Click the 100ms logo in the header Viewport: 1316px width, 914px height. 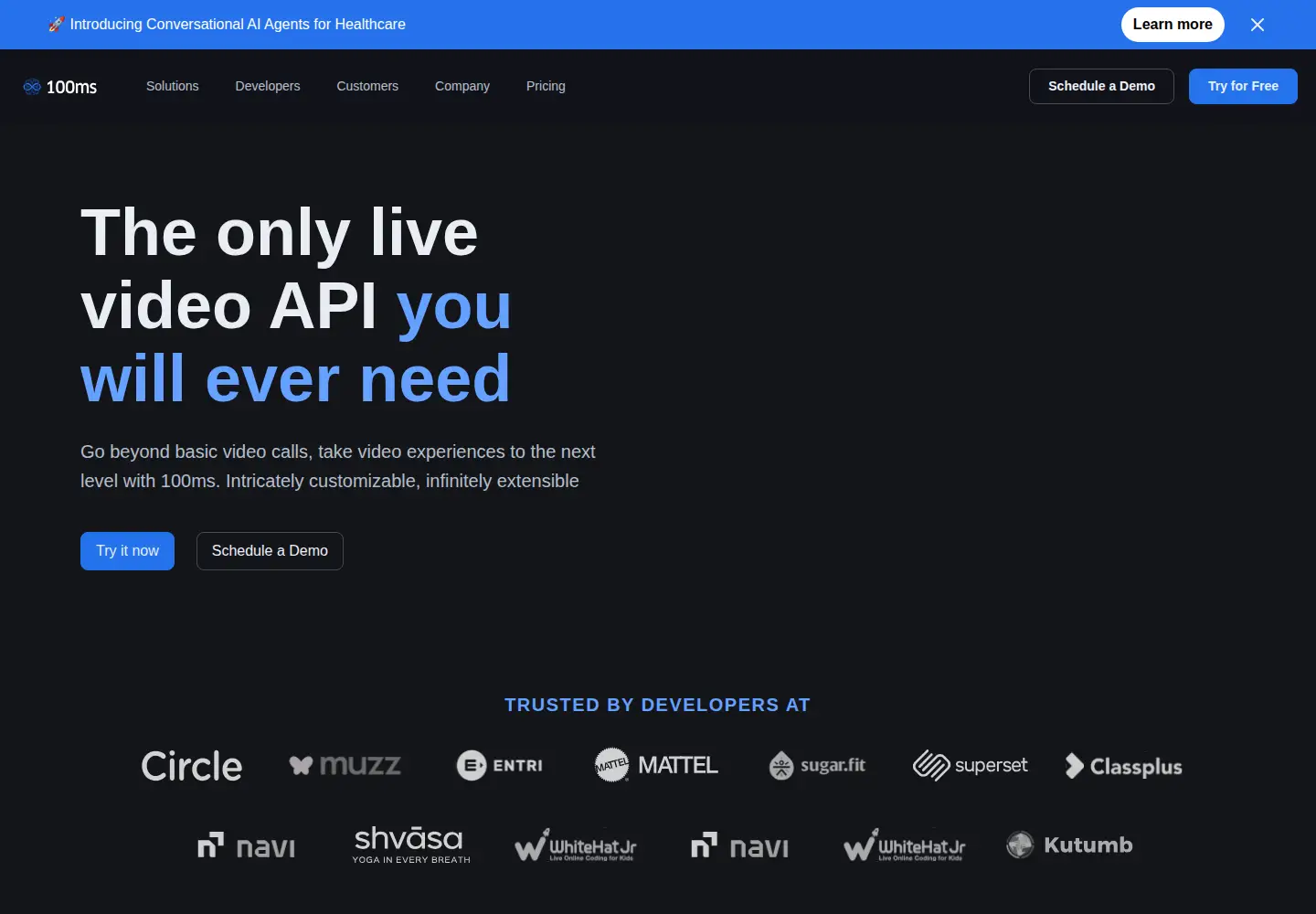(x=60, y=87)
